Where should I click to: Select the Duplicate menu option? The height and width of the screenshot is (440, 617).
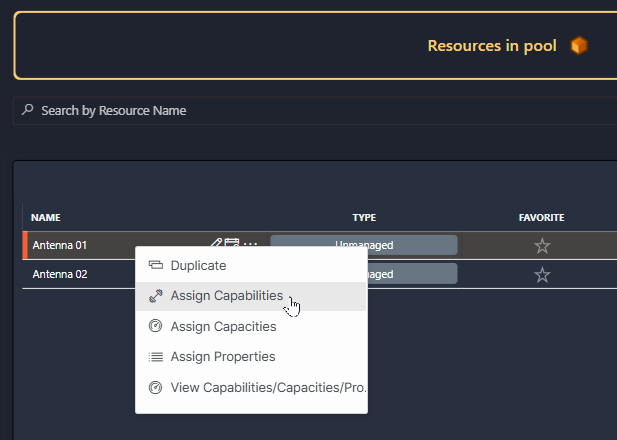pyautogui.click(x=198, y=266)
